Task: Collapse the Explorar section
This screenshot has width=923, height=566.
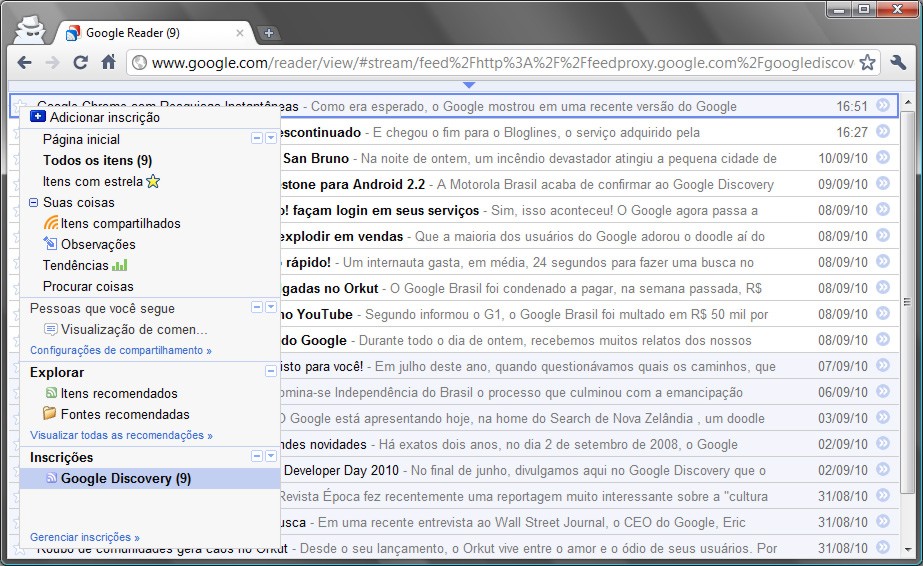Action: coord(271,371)
